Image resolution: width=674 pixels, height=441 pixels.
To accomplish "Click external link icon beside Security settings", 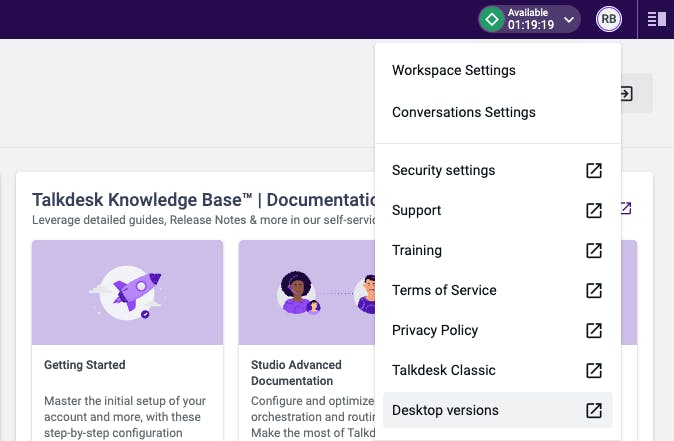I will click(x=594, y=170).
